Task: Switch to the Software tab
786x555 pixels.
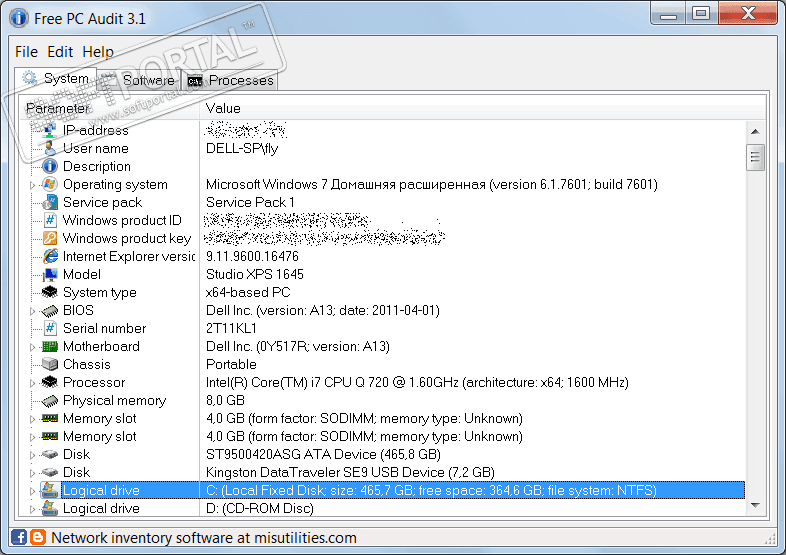Action: pyautogui.click(x=138, y=80)
